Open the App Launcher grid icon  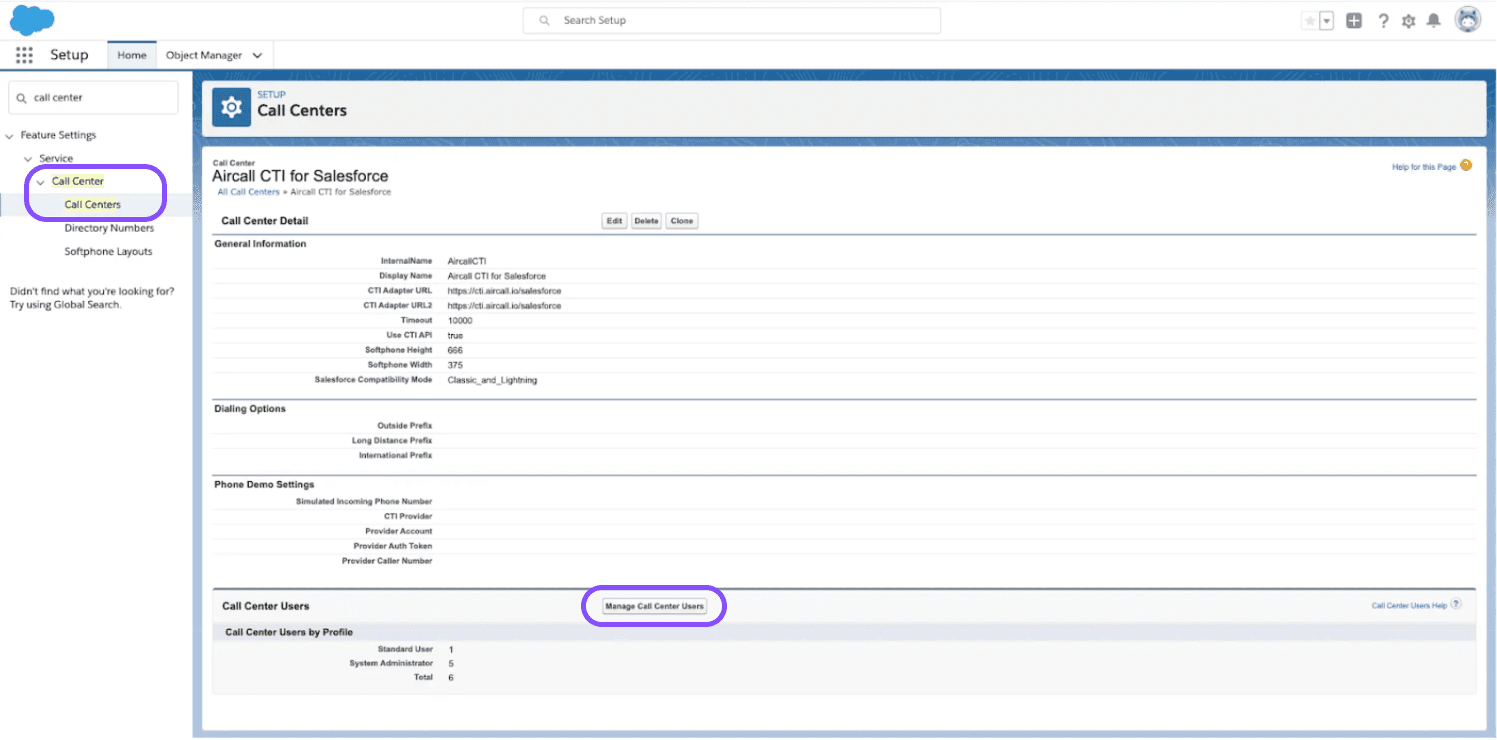pos(23,55)
